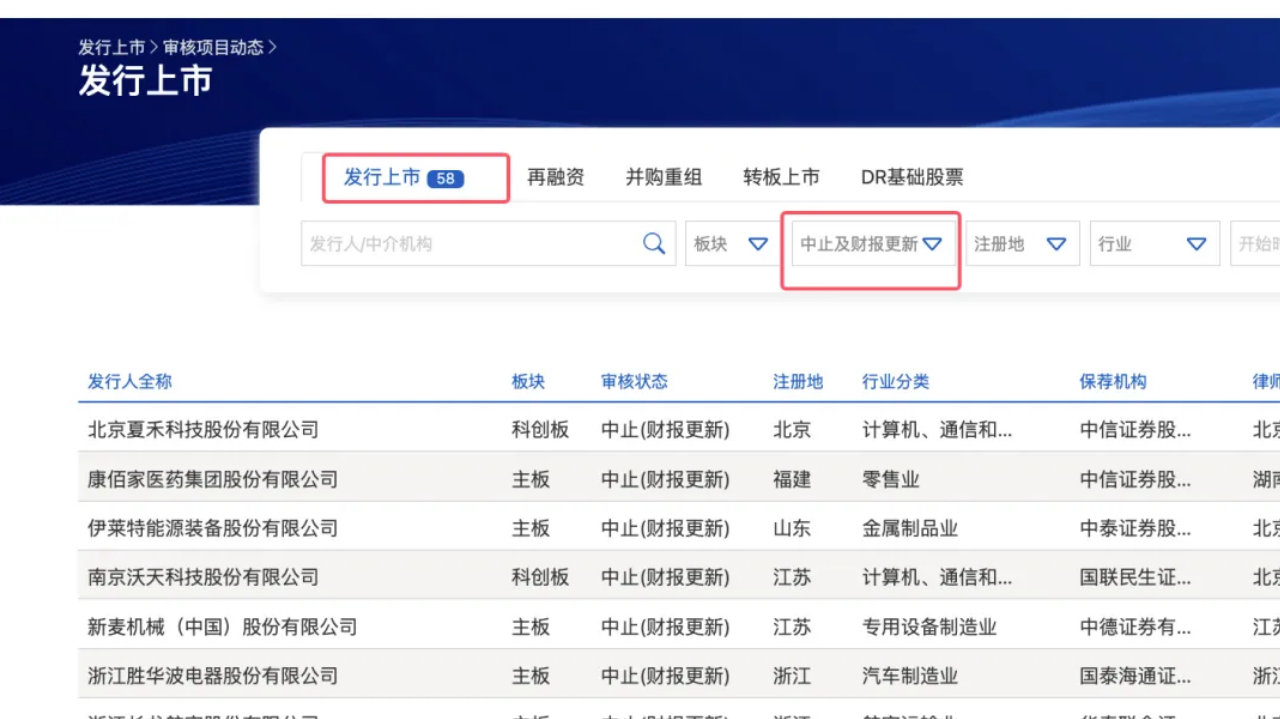
Task: Open the 行业 dropdown filter
Action: click(1154, 244)
